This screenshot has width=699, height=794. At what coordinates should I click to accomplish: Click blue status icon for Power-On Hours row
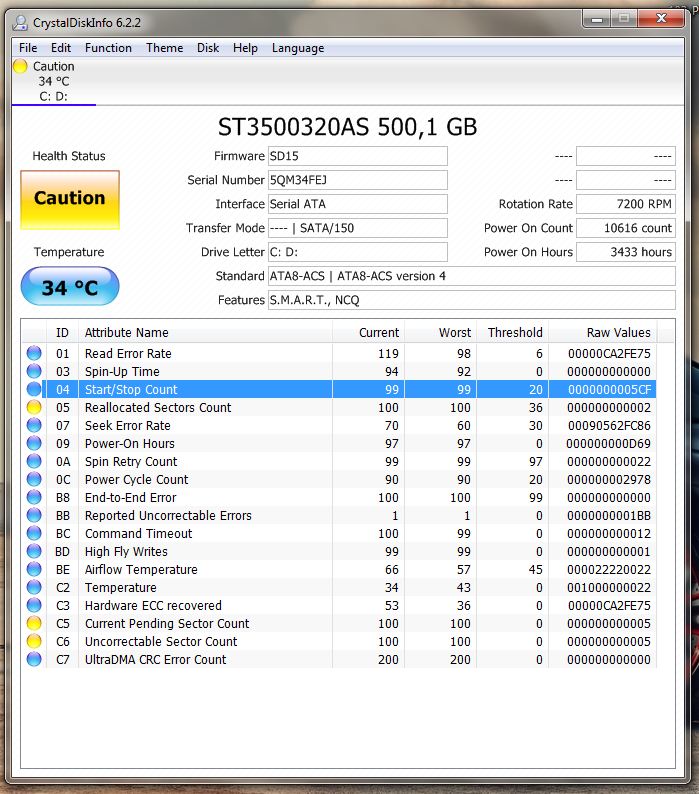point(34,443)
